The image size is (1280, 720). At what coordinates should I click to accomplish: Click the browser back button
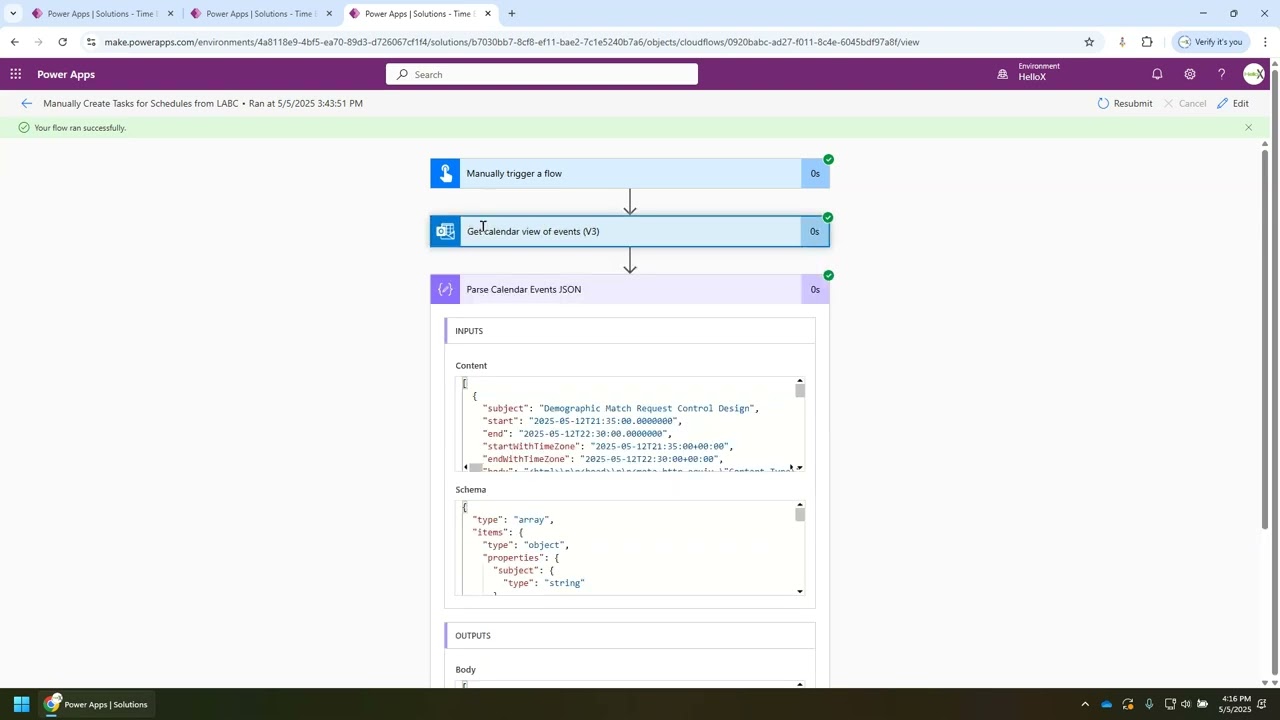coord(14,42)
